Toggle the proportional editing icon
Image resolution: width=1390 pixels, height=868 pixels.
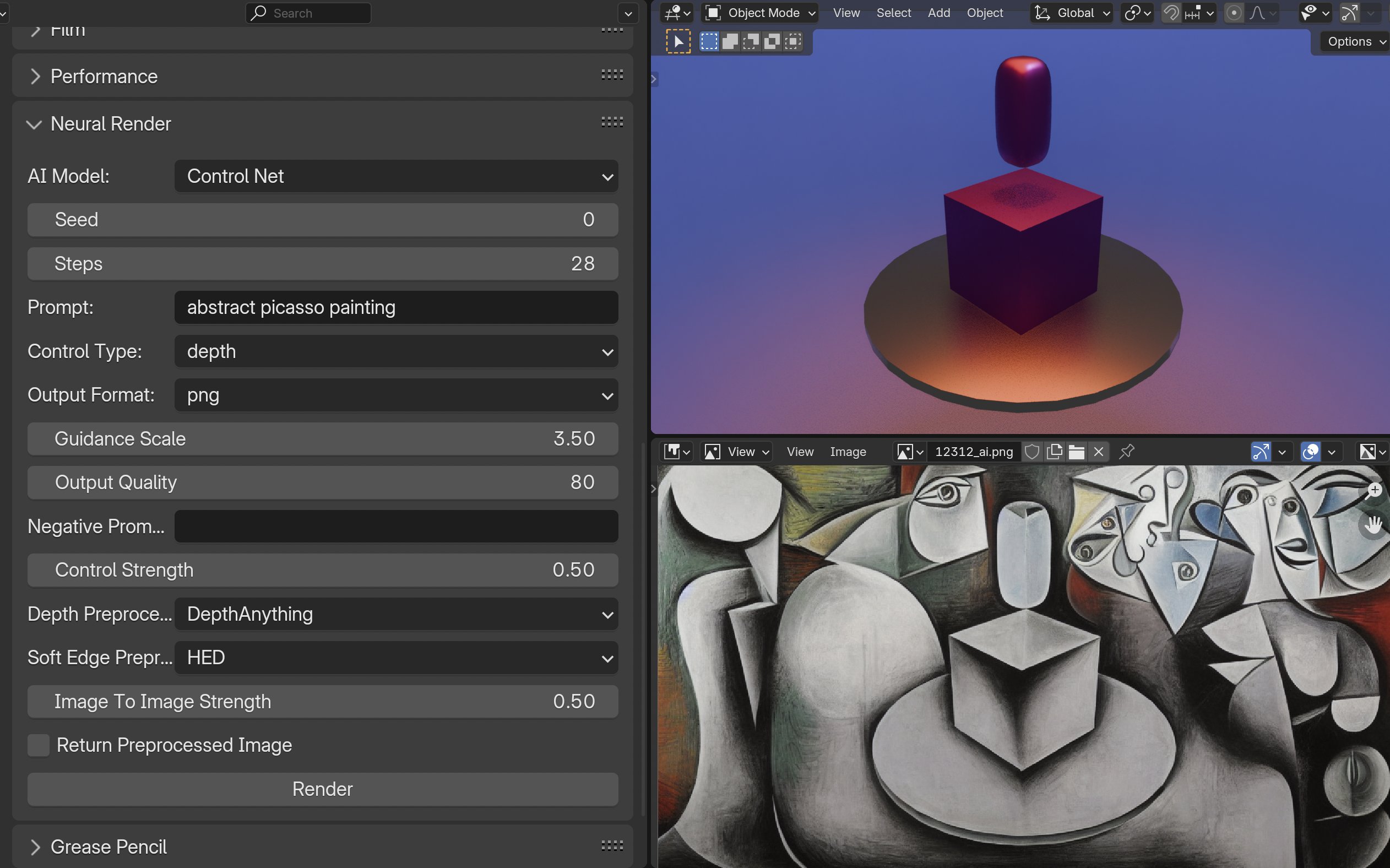coord(1234,13)
